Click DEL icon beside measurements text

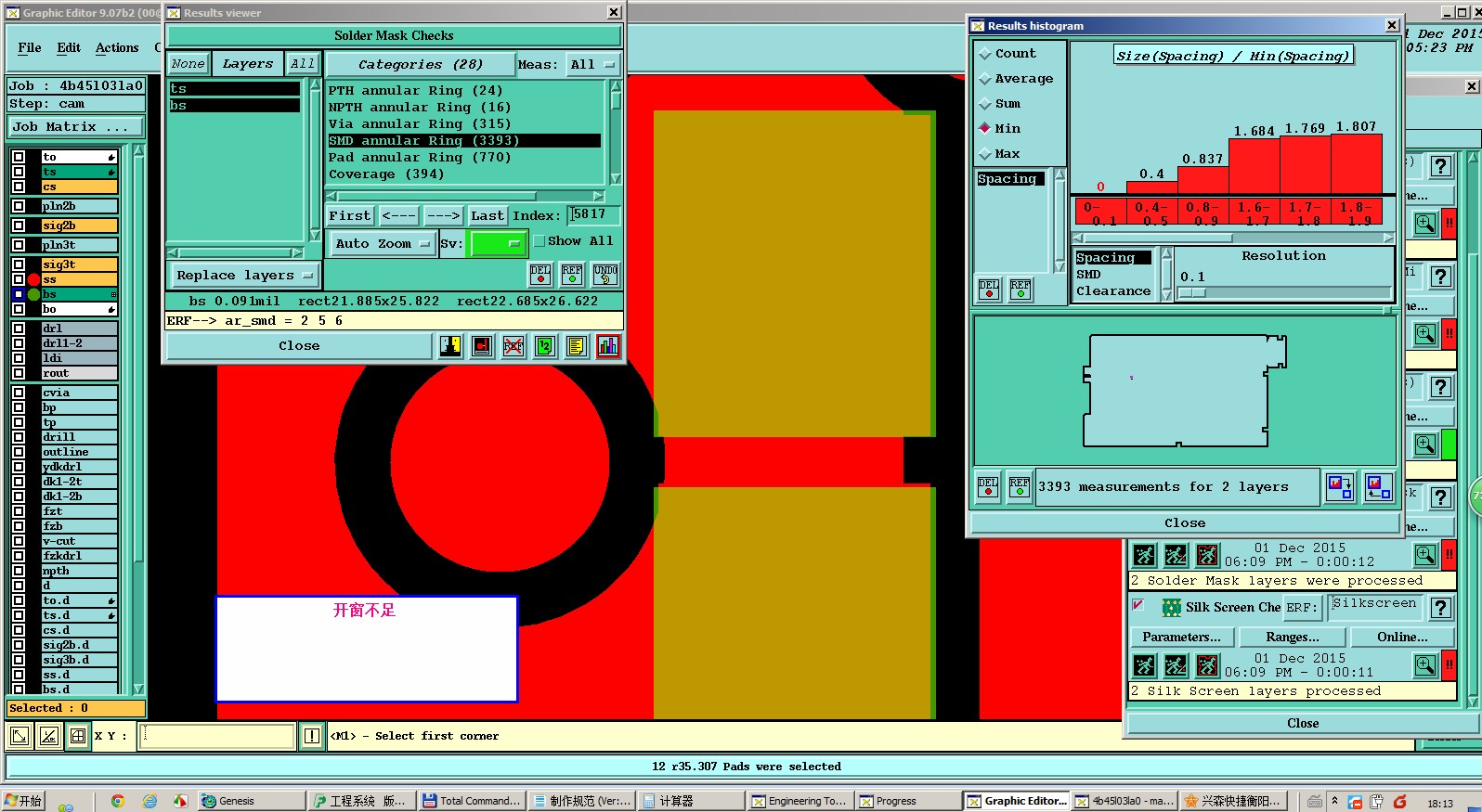click(988, 486)
